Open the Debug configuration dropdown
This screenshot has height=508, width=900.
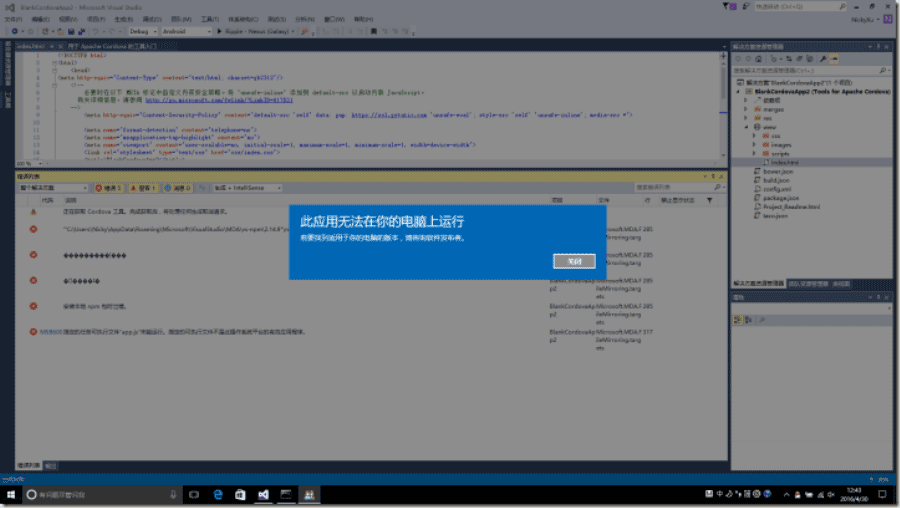point(143,32)
